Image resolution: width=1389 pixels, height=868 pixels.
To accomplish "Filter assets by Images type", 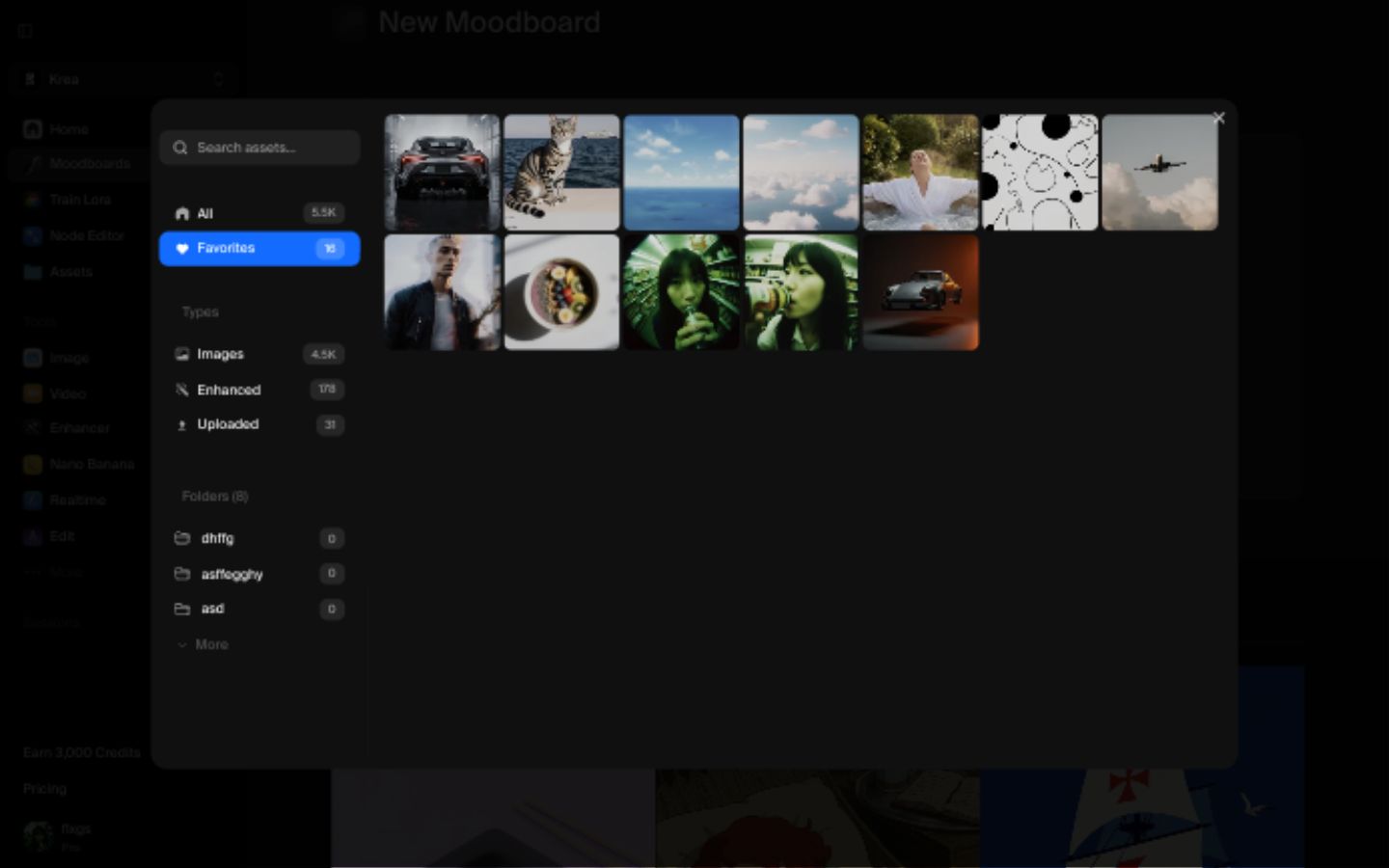I will 259,354.
